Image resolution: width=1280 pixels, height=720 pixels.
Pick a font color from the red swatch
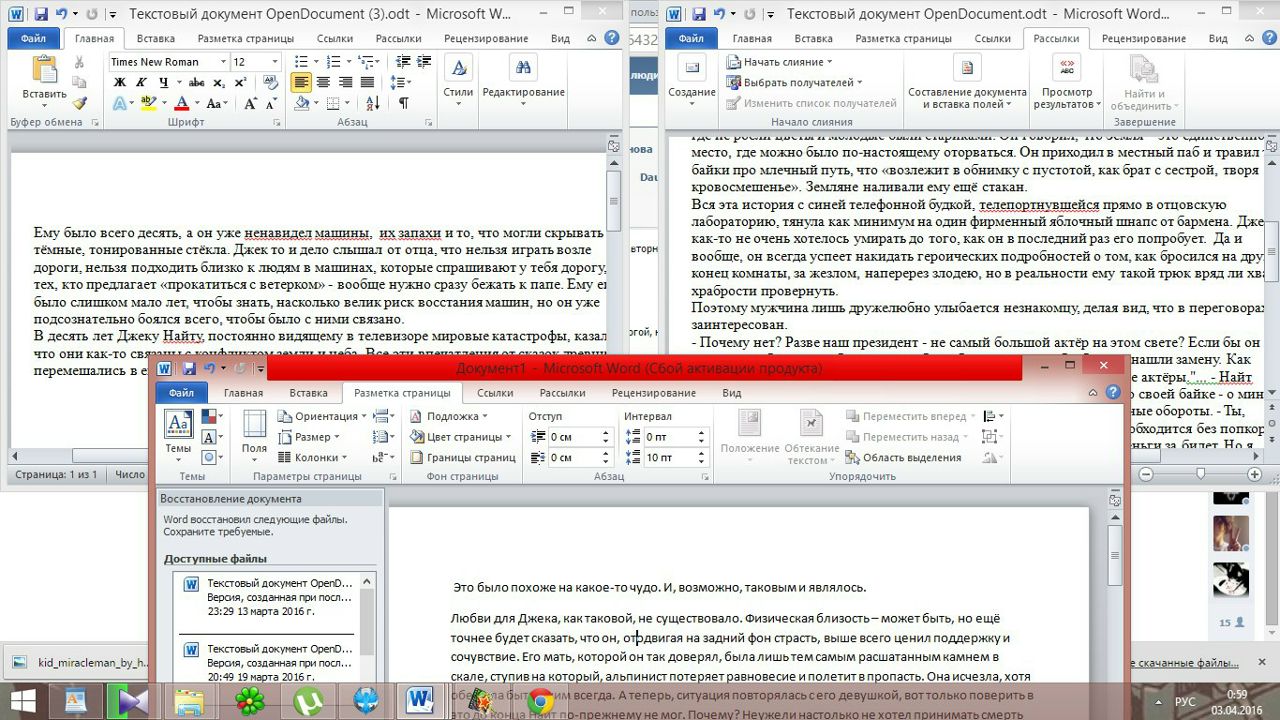(x=181, y=103)
